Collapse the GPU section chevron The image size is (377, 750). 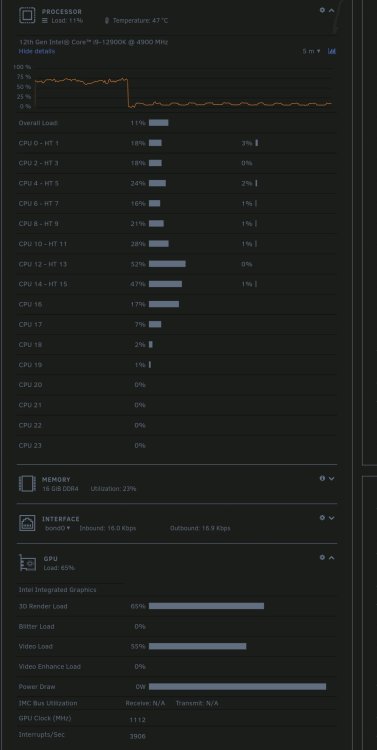[x=331, y=557]
